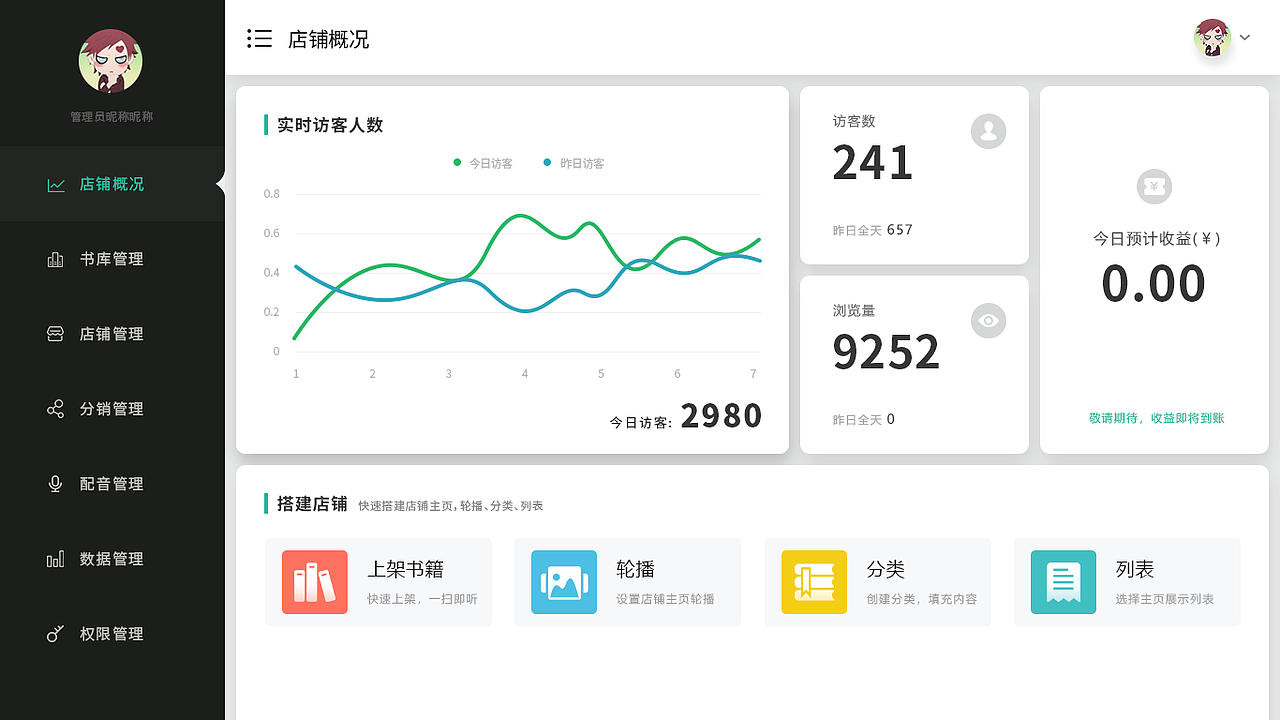Click the 今日访客 total 2980
Viewport: 1280px width, 720px height.
click(721, 416)
